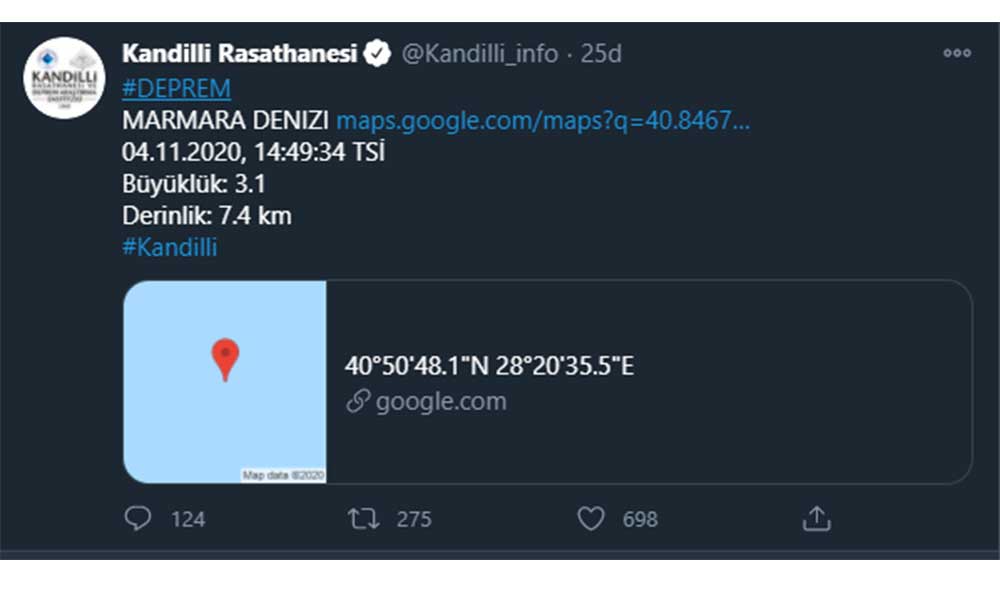Click the red map pin marker

[225, 359]
